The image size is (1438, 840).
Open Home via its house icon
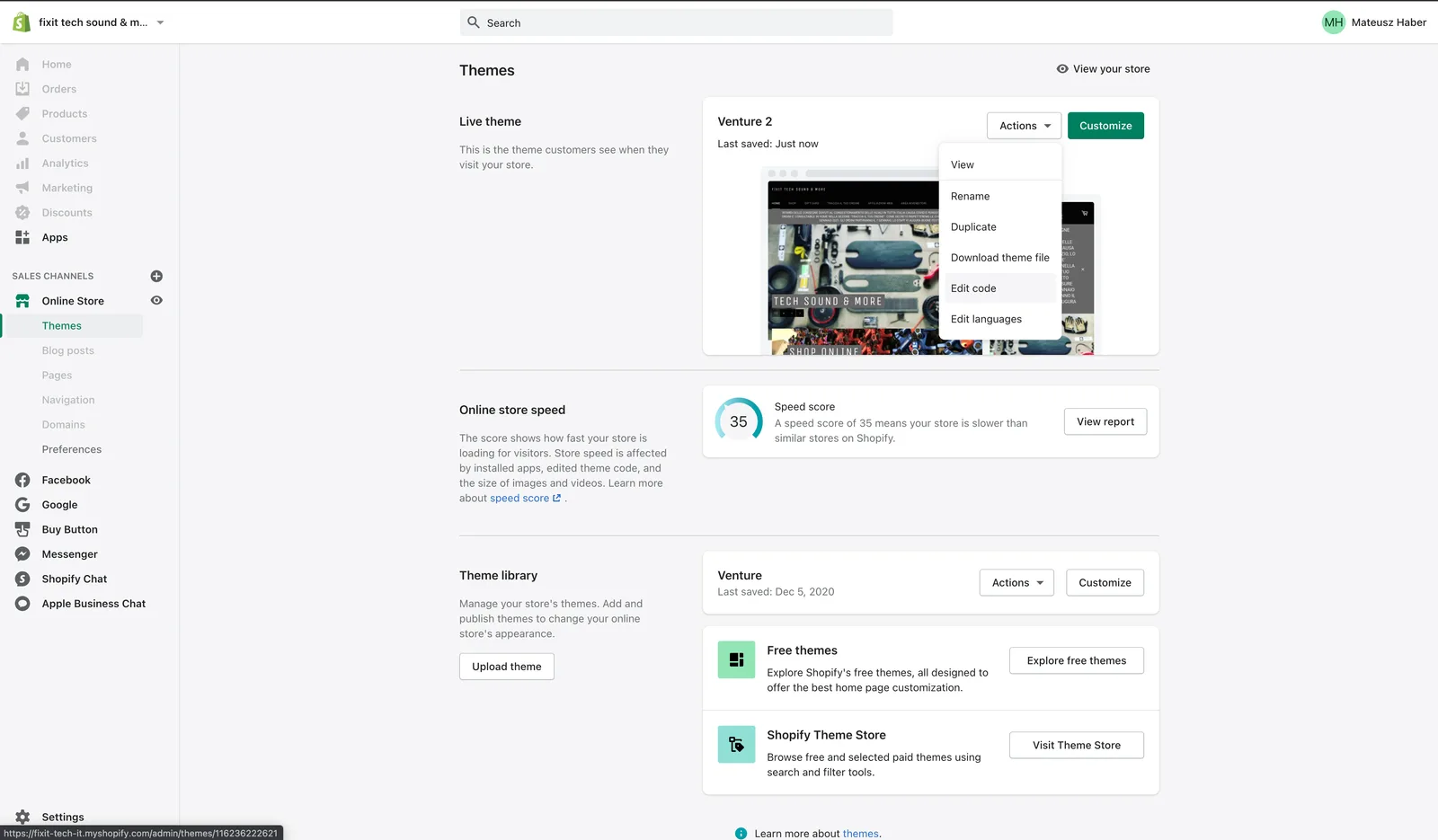point(22,65)
